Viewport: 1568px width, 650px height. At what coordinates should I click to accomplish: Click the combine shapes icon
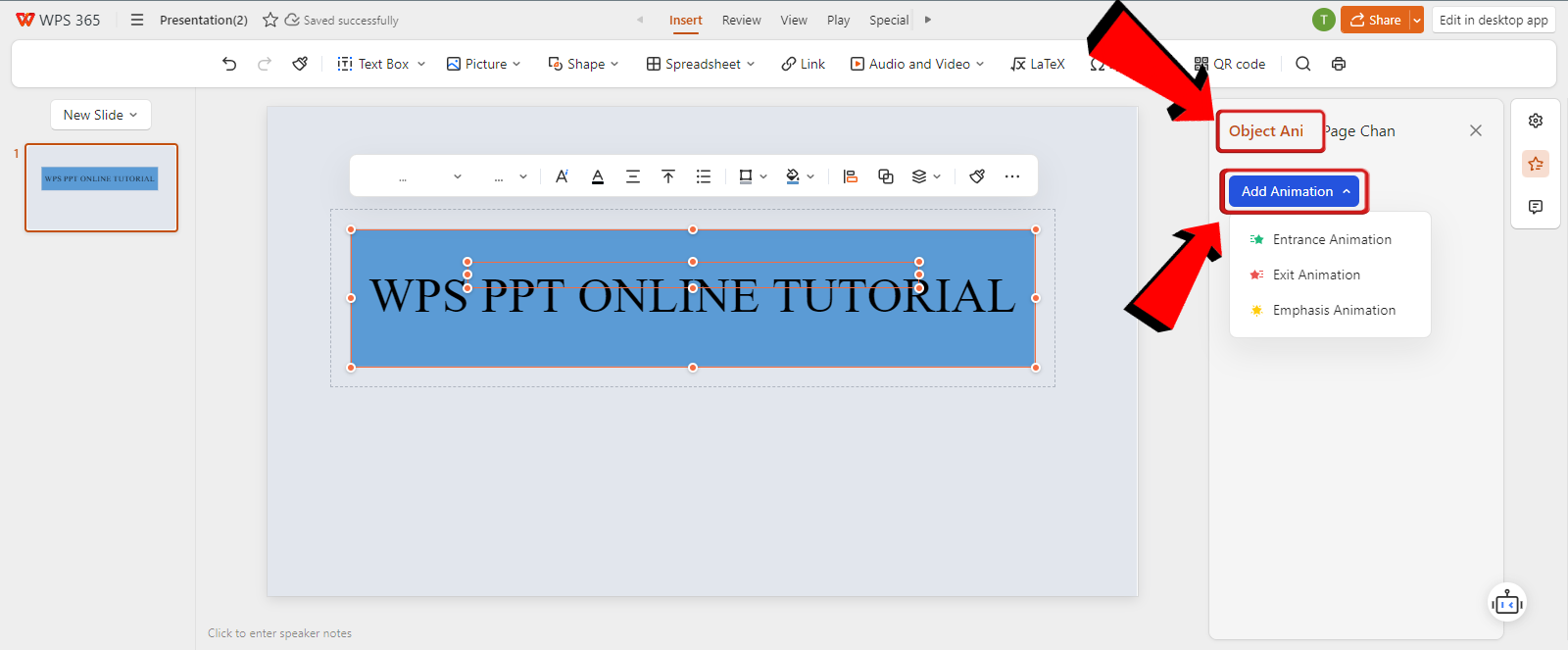tap(886, 176)
